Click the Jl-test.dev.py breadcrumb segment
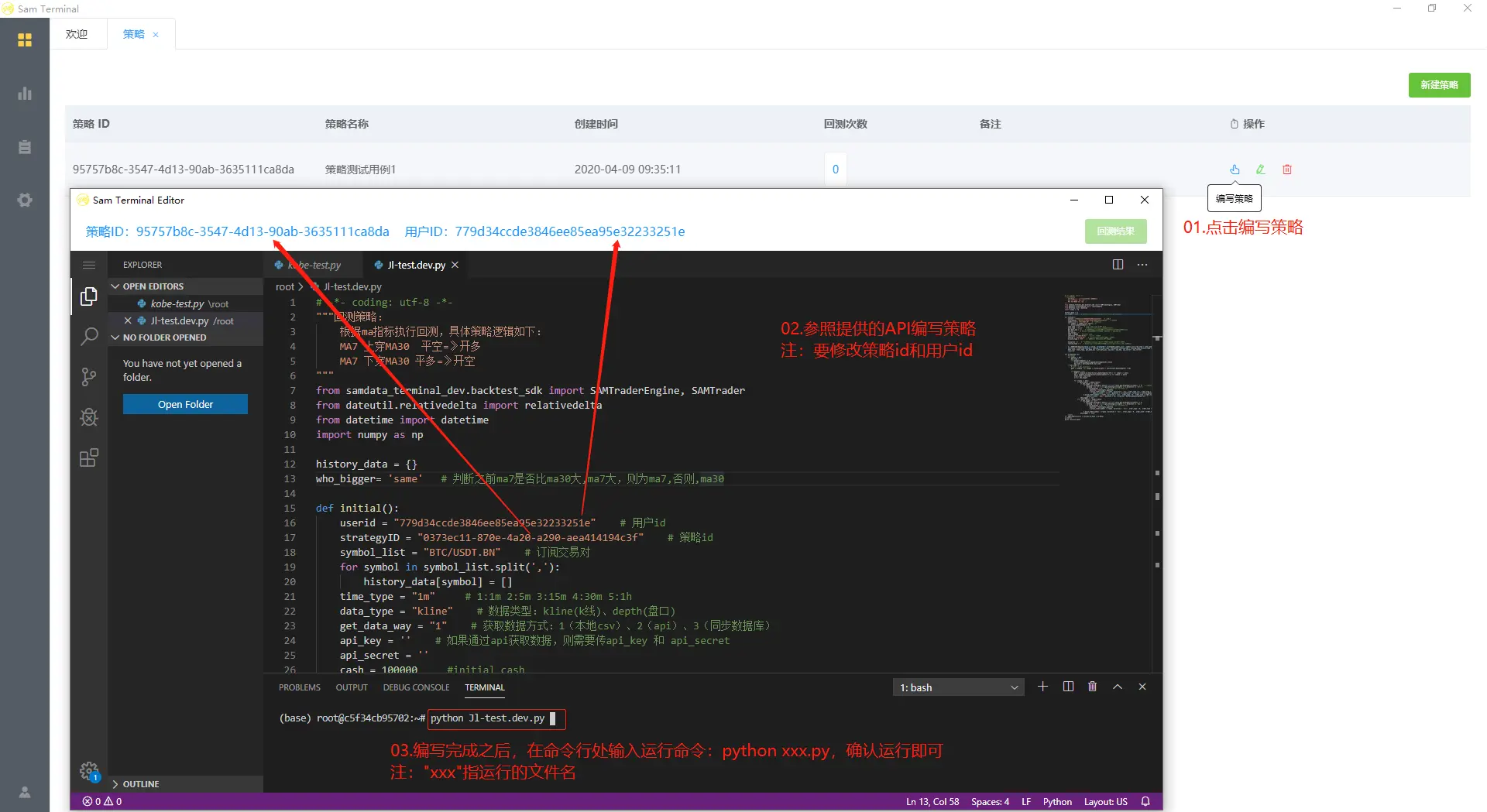The width and height of the screenshot is (1487, 812). point(352,286)
